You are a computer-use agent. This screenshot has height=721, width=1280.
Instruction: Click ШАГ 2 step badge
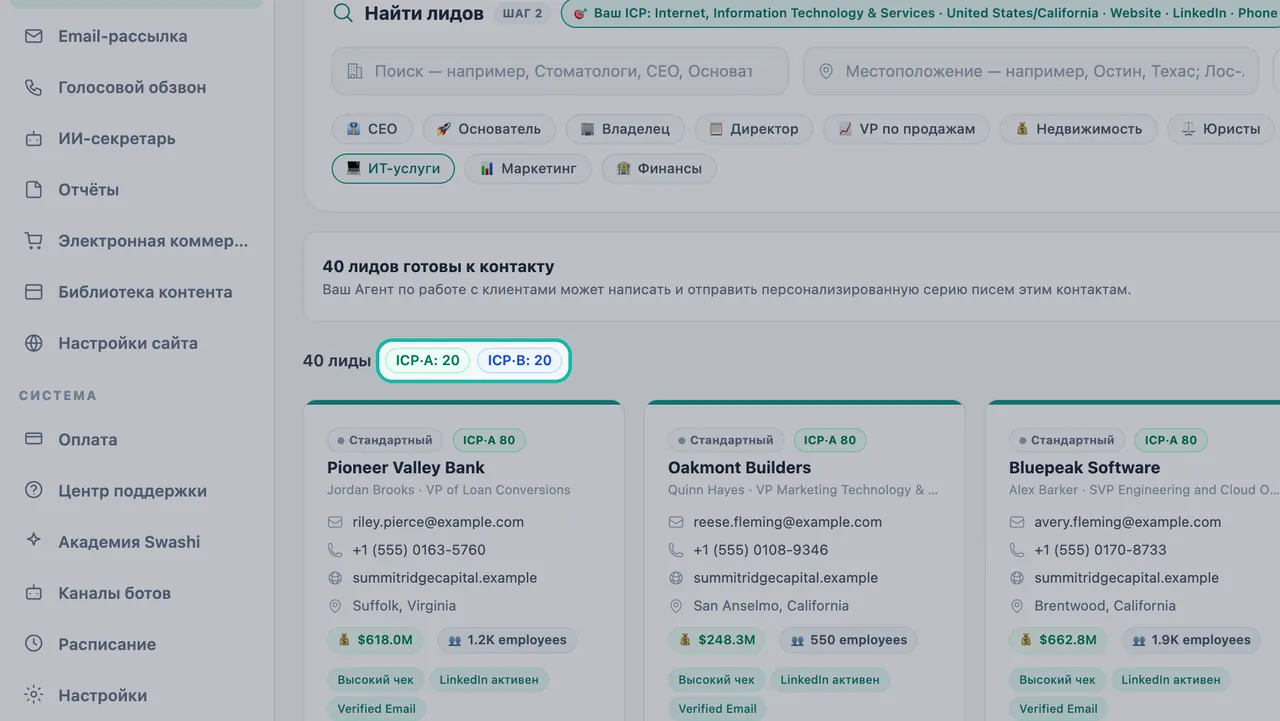522,14
